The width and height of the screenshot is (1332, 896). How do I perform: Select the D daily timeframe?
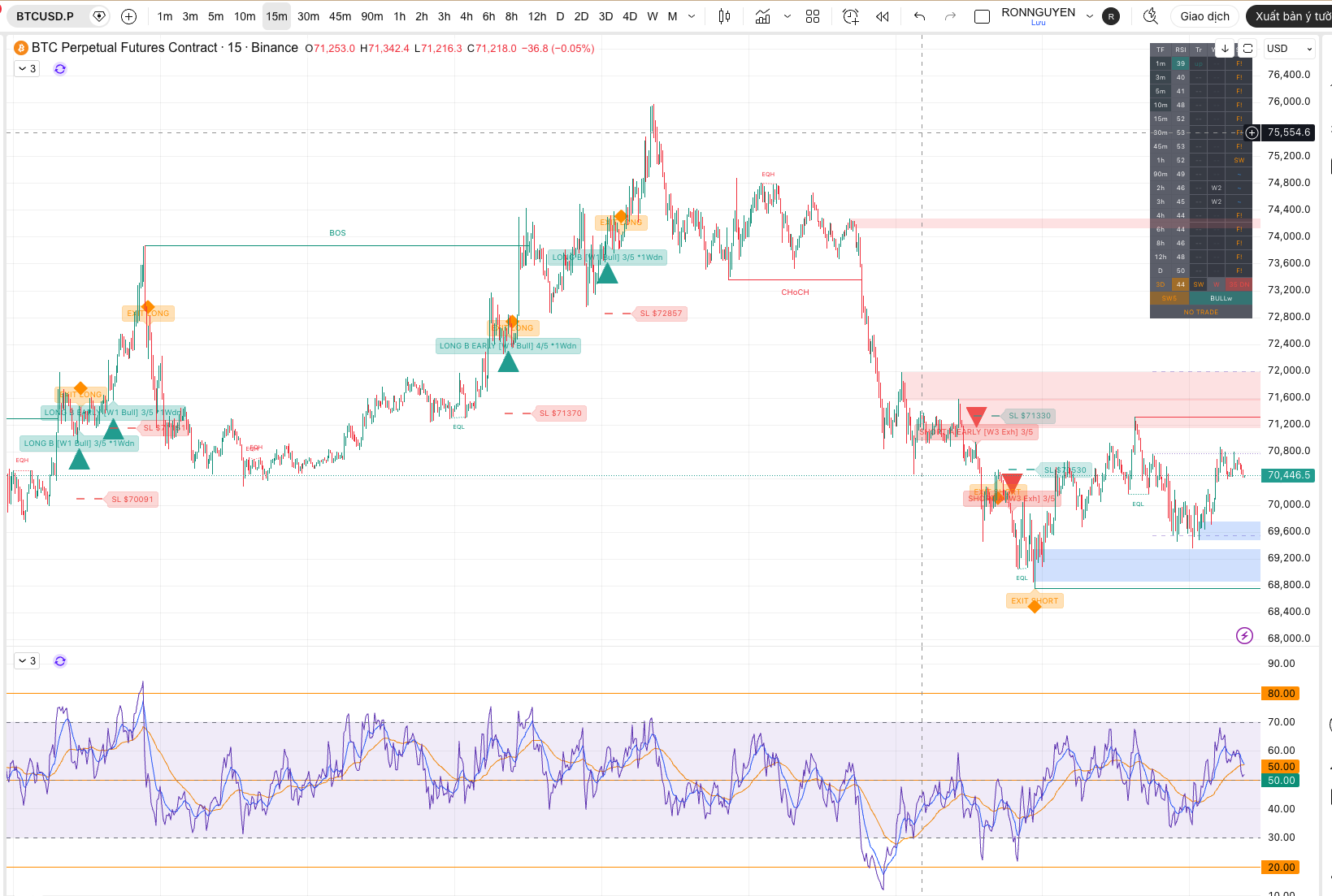click(560, 15)
